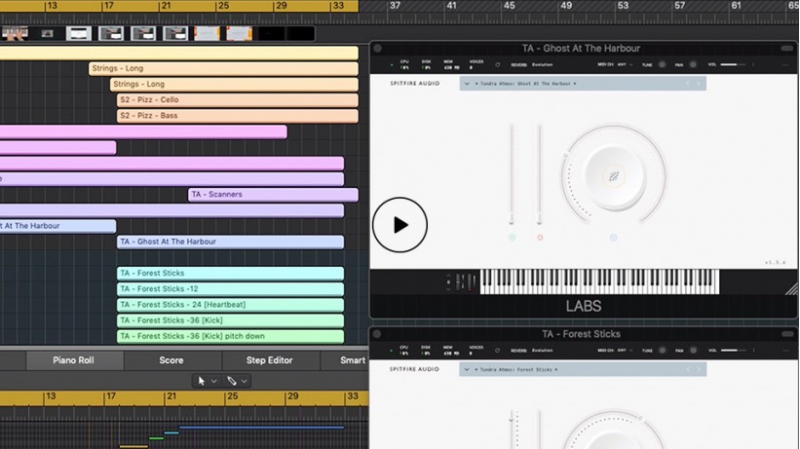Click green expression icon under first LABS fader
The width and height of the screenshot is (800, 449).
(512, 237)
